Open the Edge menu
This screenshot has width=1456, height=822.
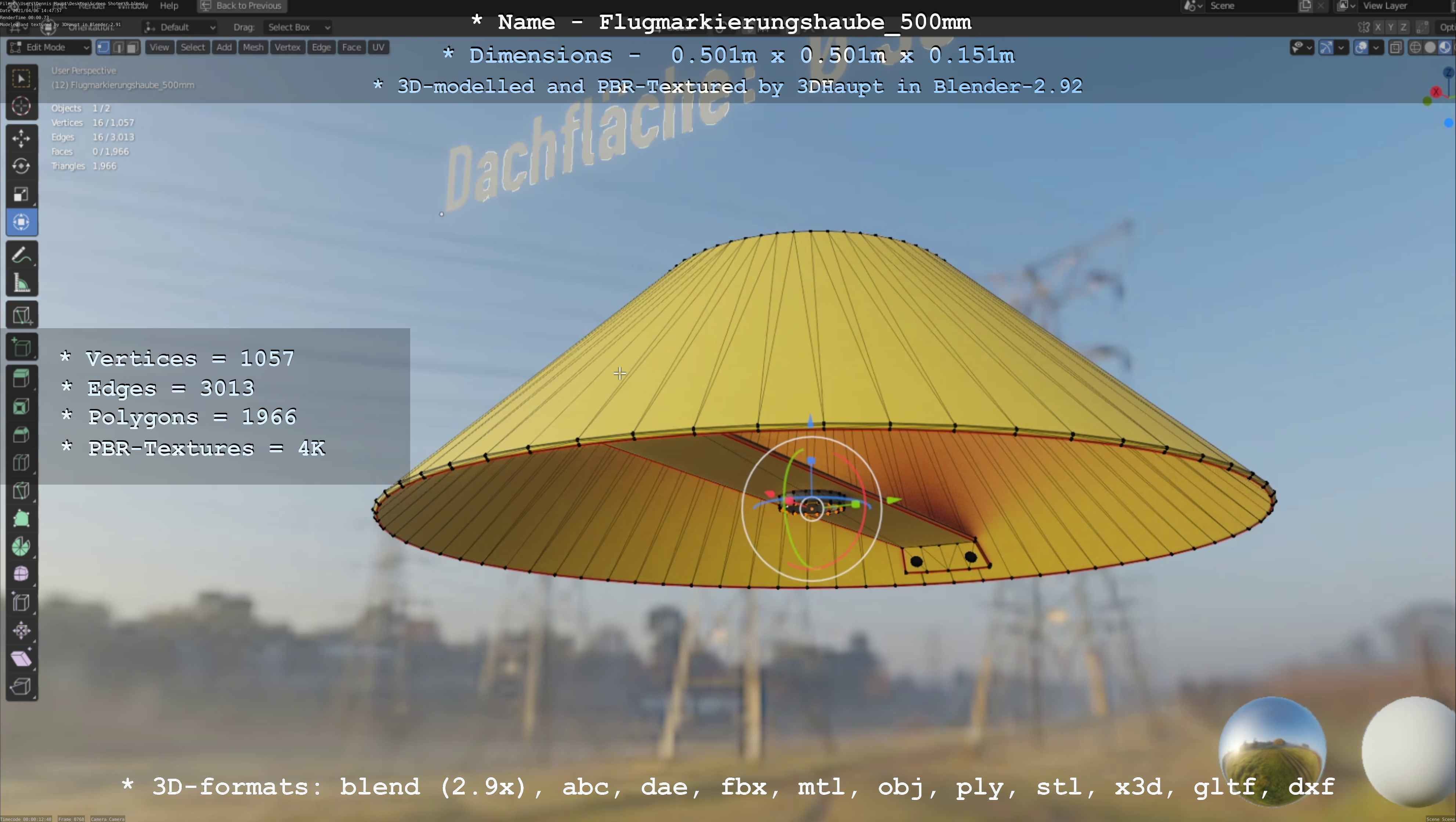[x=321, y=47]
